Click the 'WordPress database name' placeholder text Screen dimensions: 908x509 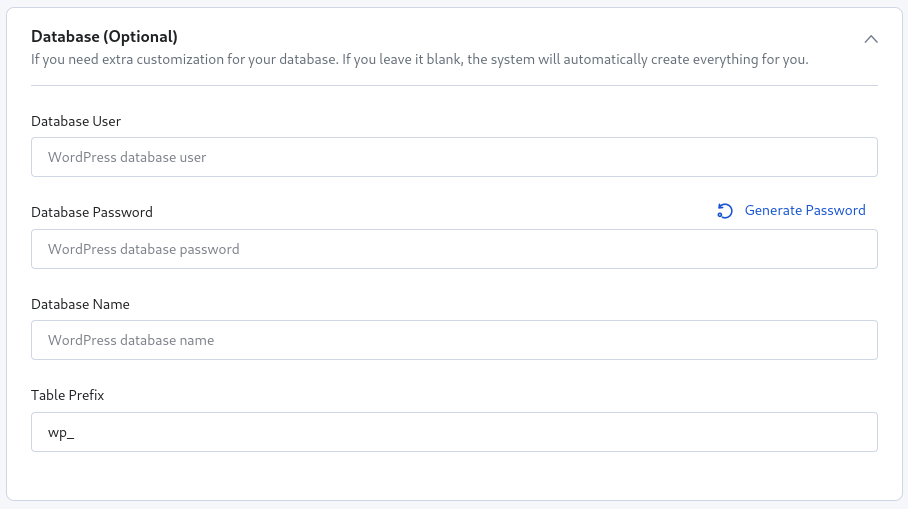click(131, 340)
